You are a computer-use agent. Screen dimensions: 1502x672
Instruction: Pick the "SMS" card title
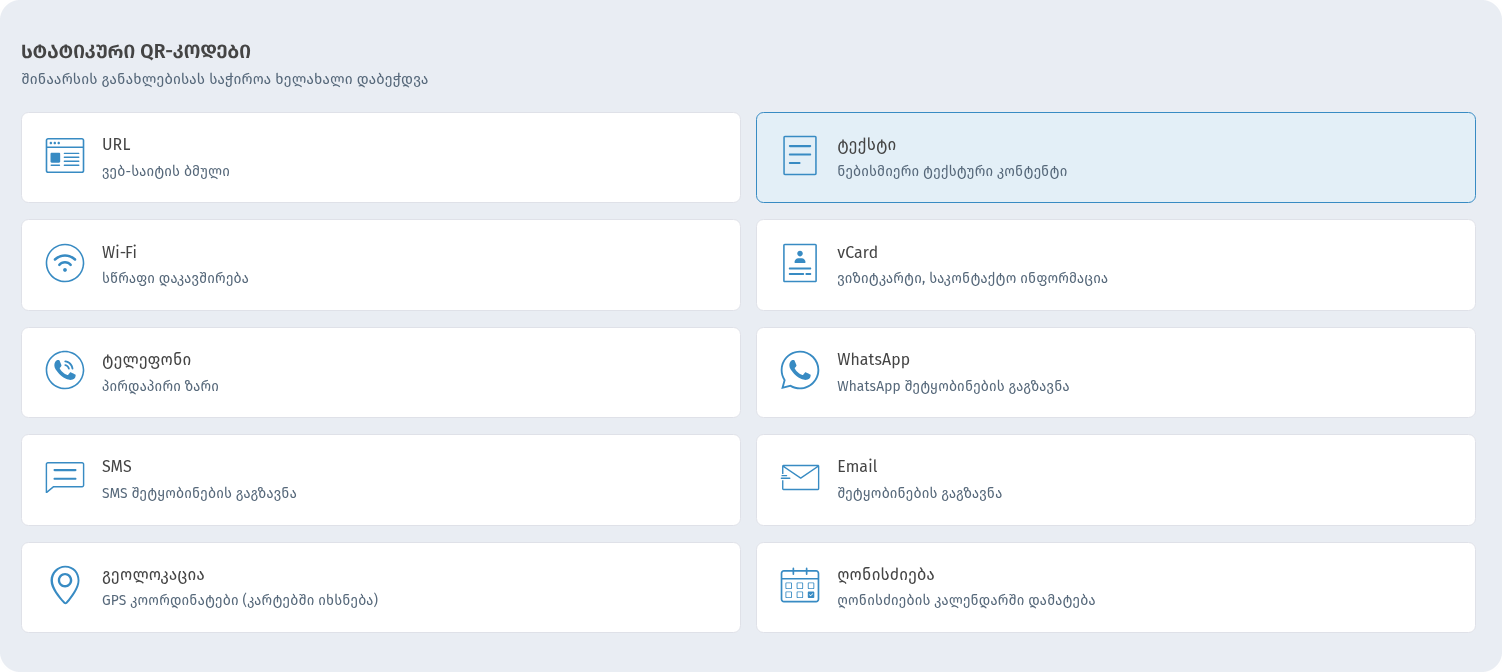(117, 466)
